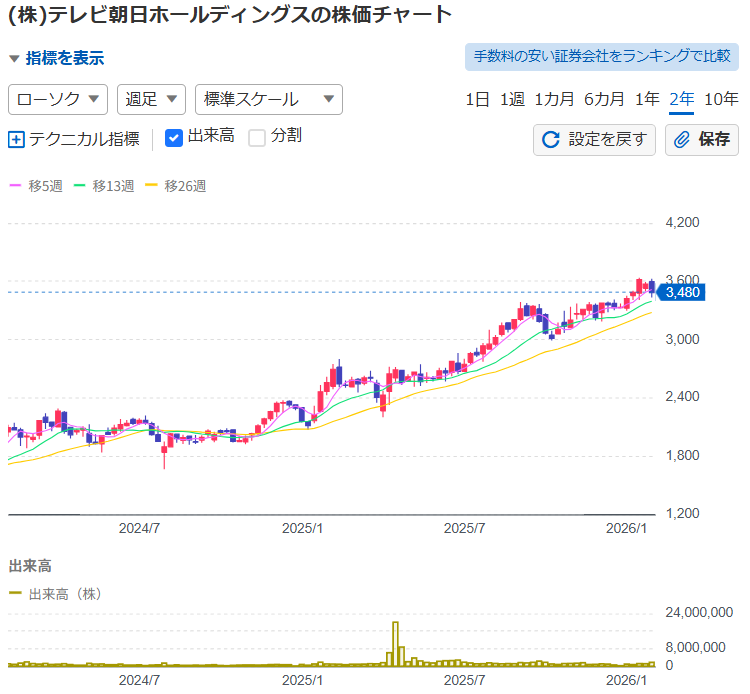This screenshot has height=694, width=750.
Task: Open the ローソク chart type dropdown
Action: coord(58,99)
